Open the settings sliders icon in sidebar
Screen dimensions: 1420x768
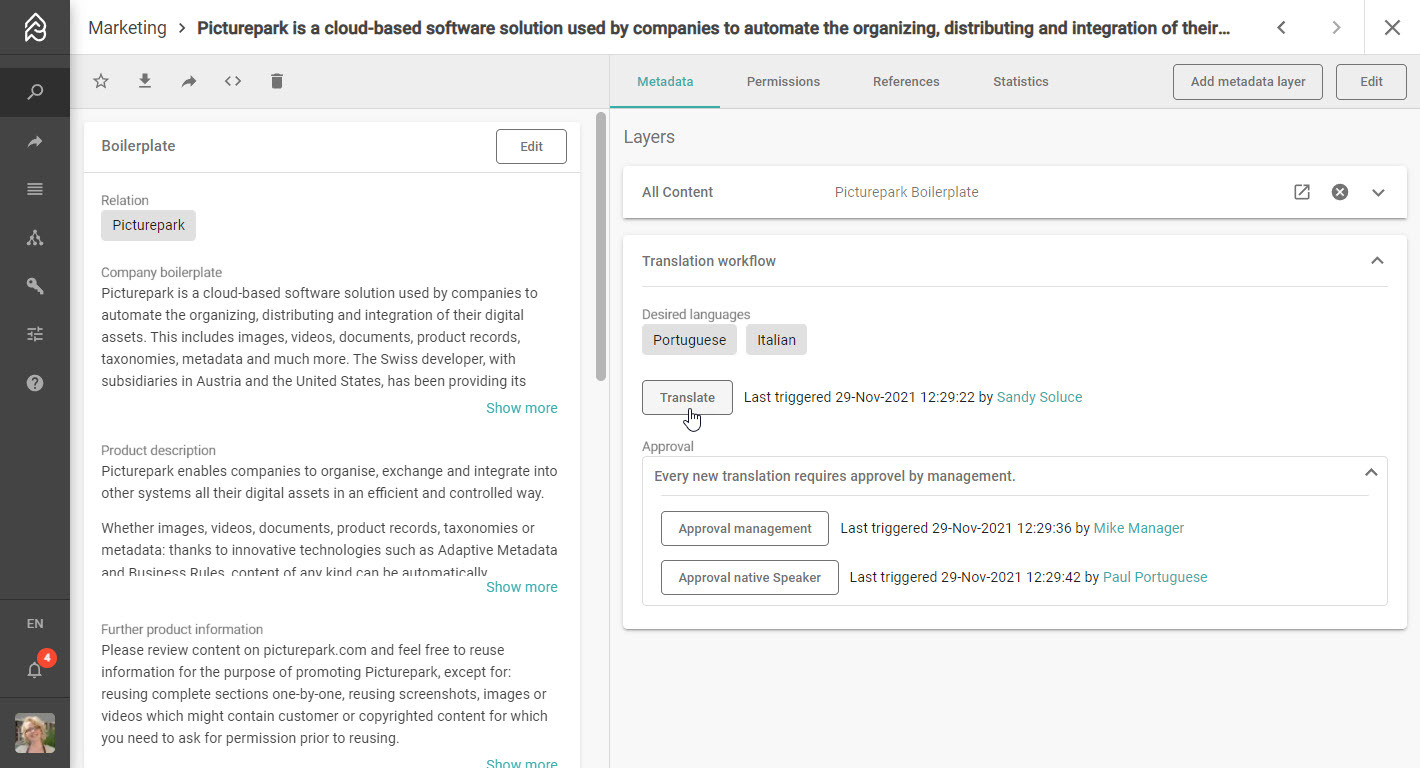coord(35,334)
